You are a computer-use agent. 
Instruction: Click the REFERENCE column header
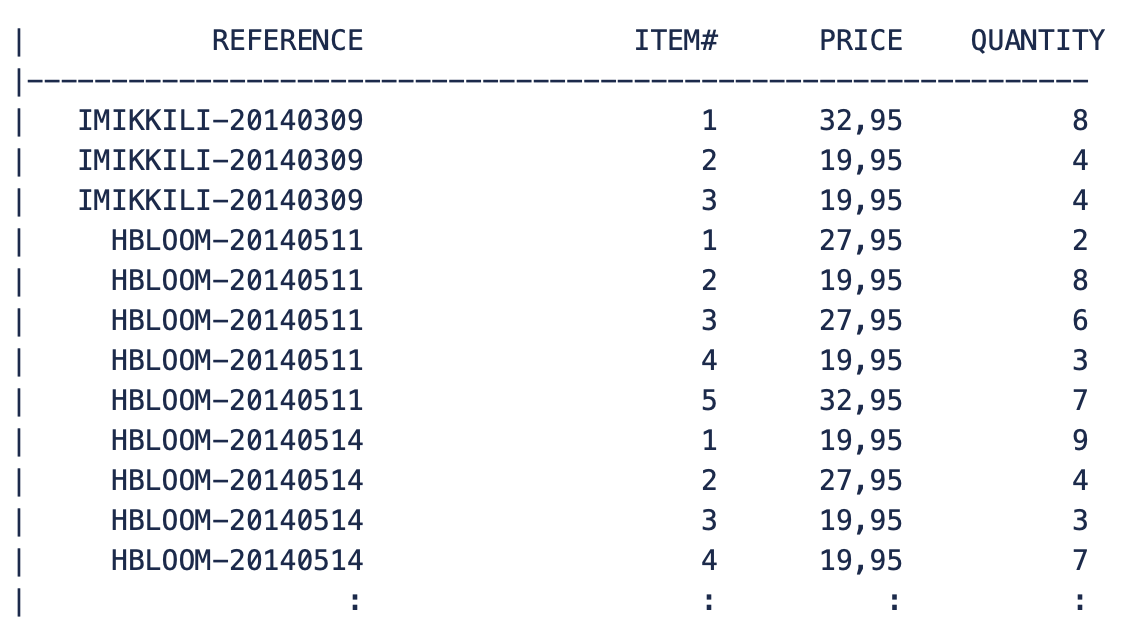287,41
